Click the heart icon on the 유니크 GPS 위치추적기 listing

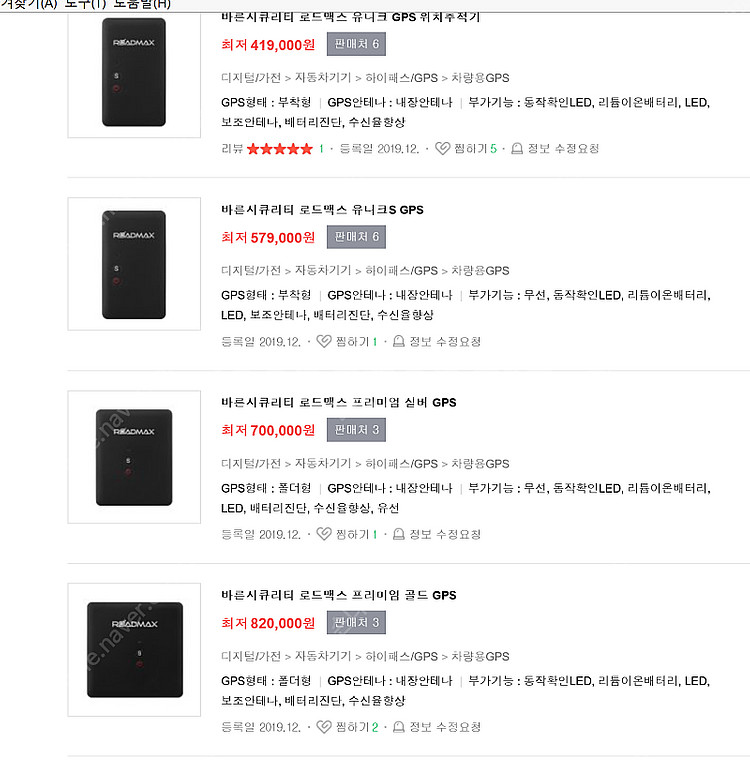click(443, 149)
